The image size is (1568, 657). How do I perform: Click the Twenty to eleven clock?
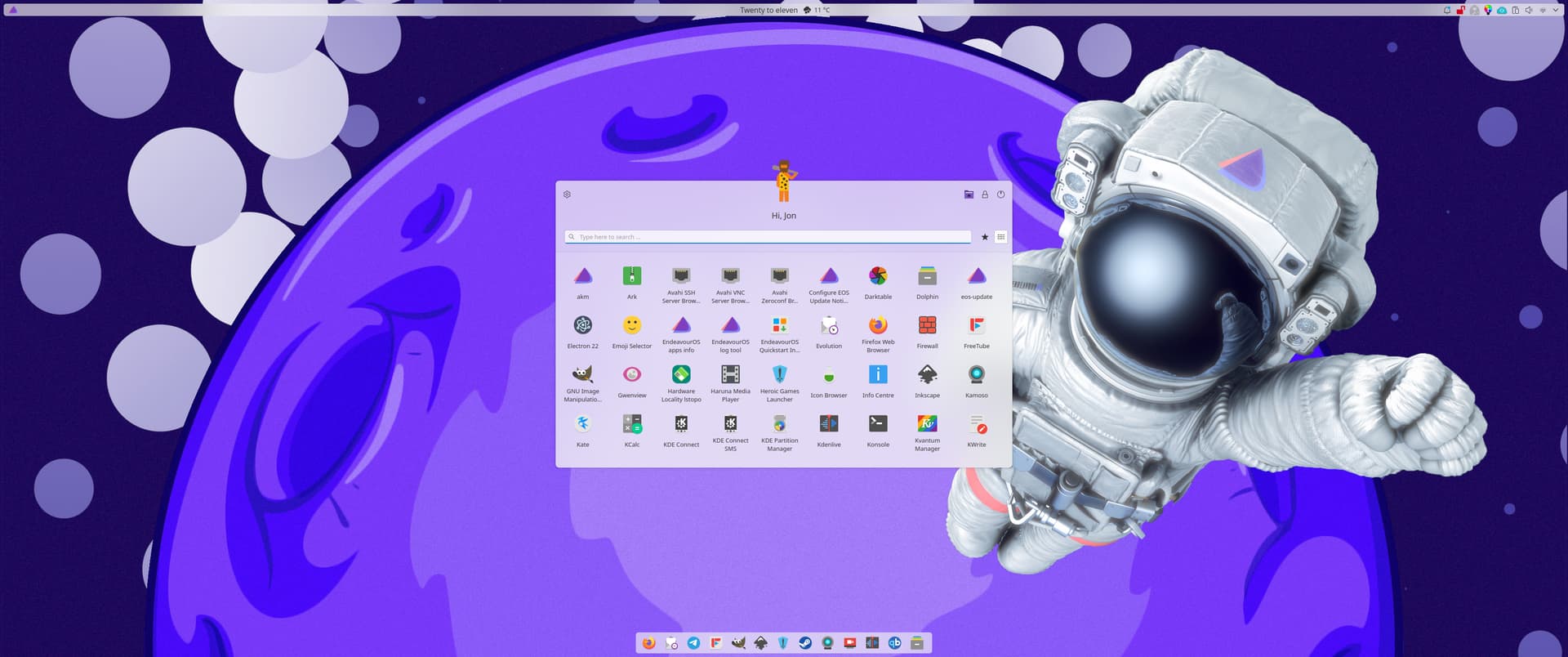(768, 10)
